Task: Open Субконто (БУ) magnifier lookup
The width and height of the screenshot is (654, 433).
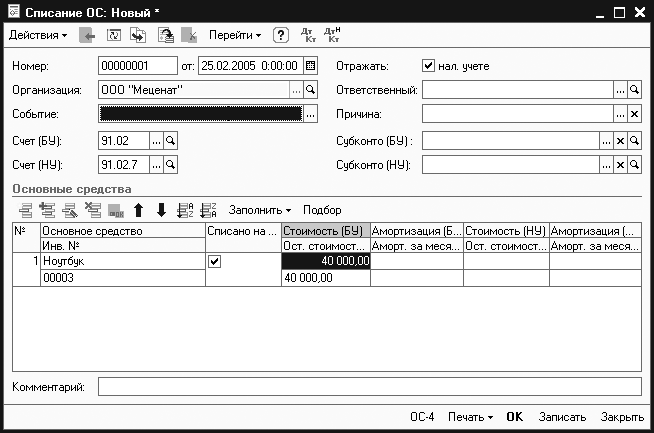Action: pyautogui.click(x=634, y=141)
